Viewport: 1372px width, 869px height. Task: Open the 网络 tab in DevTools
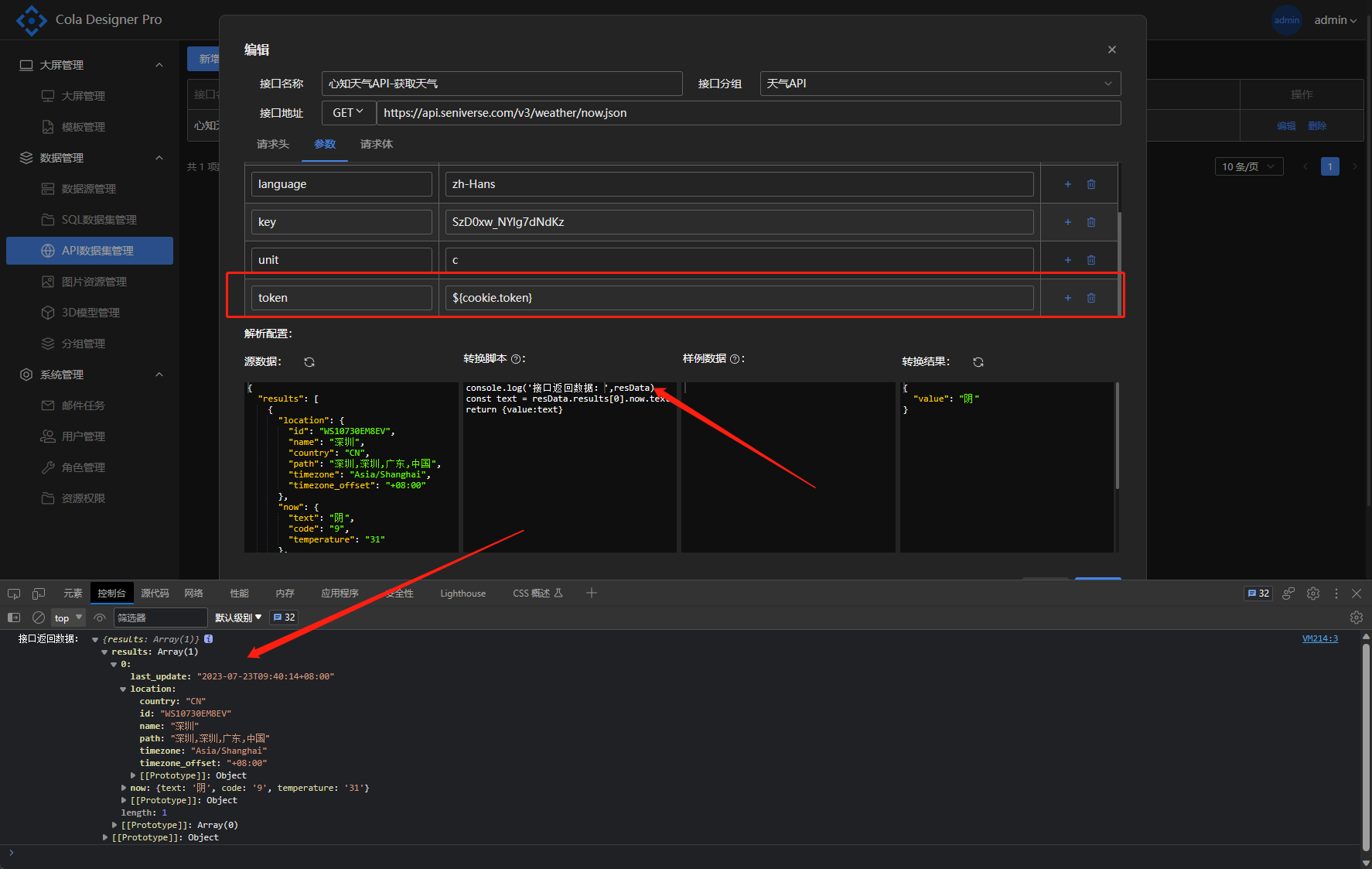coord(193,594)
